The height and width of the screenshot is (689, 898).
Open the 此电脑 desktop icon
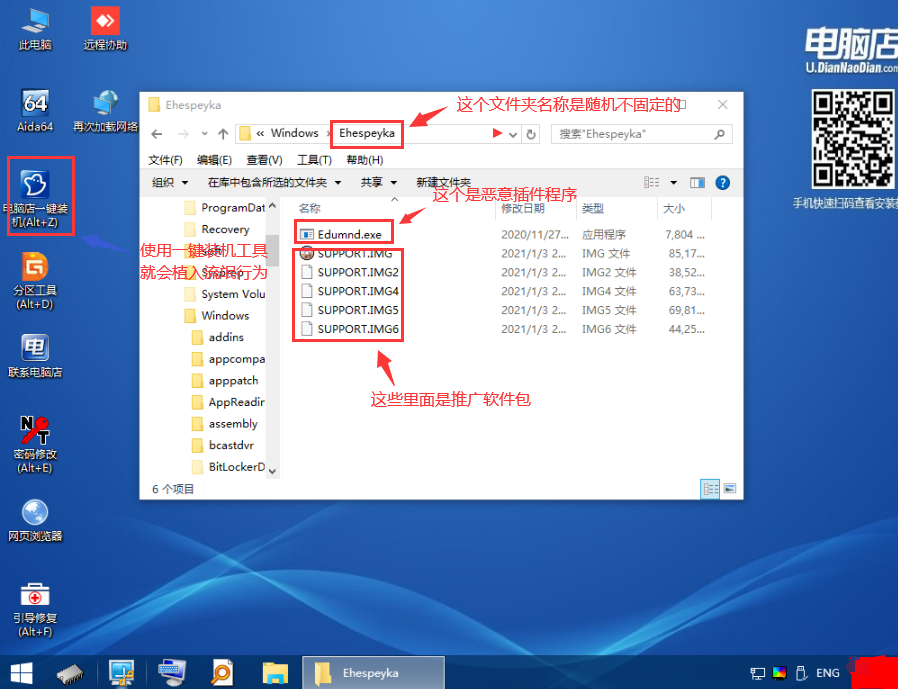(x=35, y=29)
